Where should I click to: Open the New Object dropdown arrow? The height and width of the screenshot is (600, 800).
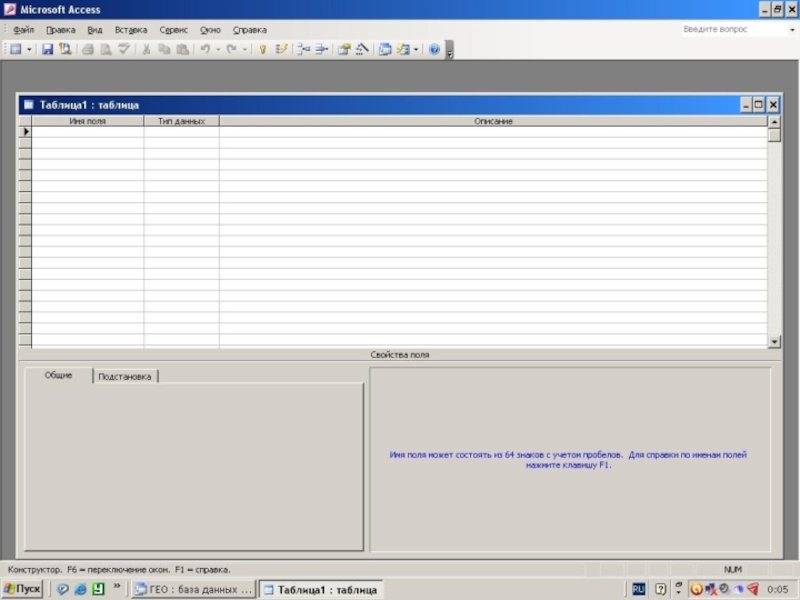pos(416,49)
